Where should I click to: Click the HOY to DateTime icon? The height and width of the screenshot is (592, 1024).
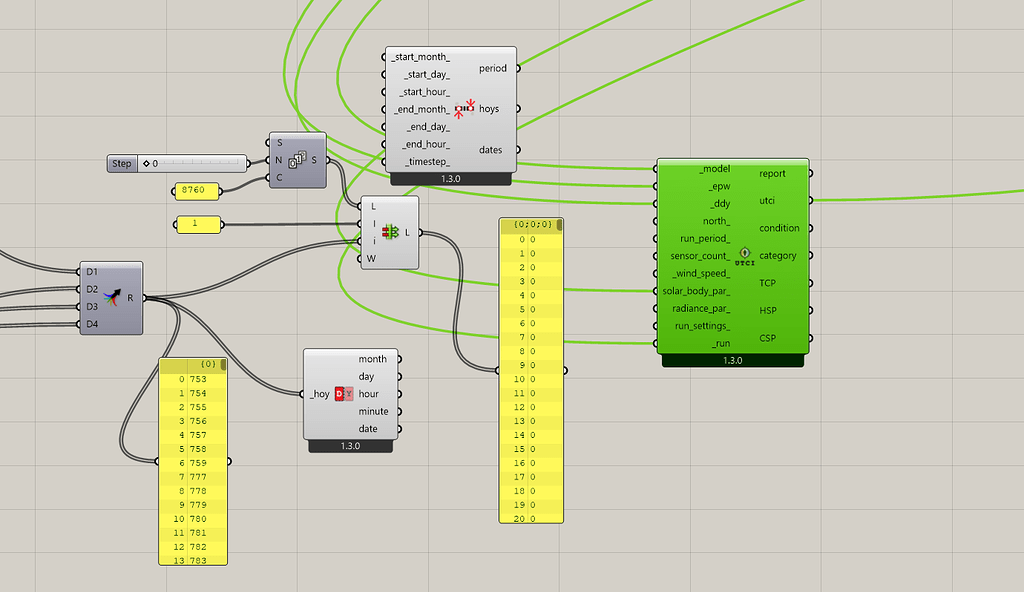pyautogui.click(x=344, y=394)
